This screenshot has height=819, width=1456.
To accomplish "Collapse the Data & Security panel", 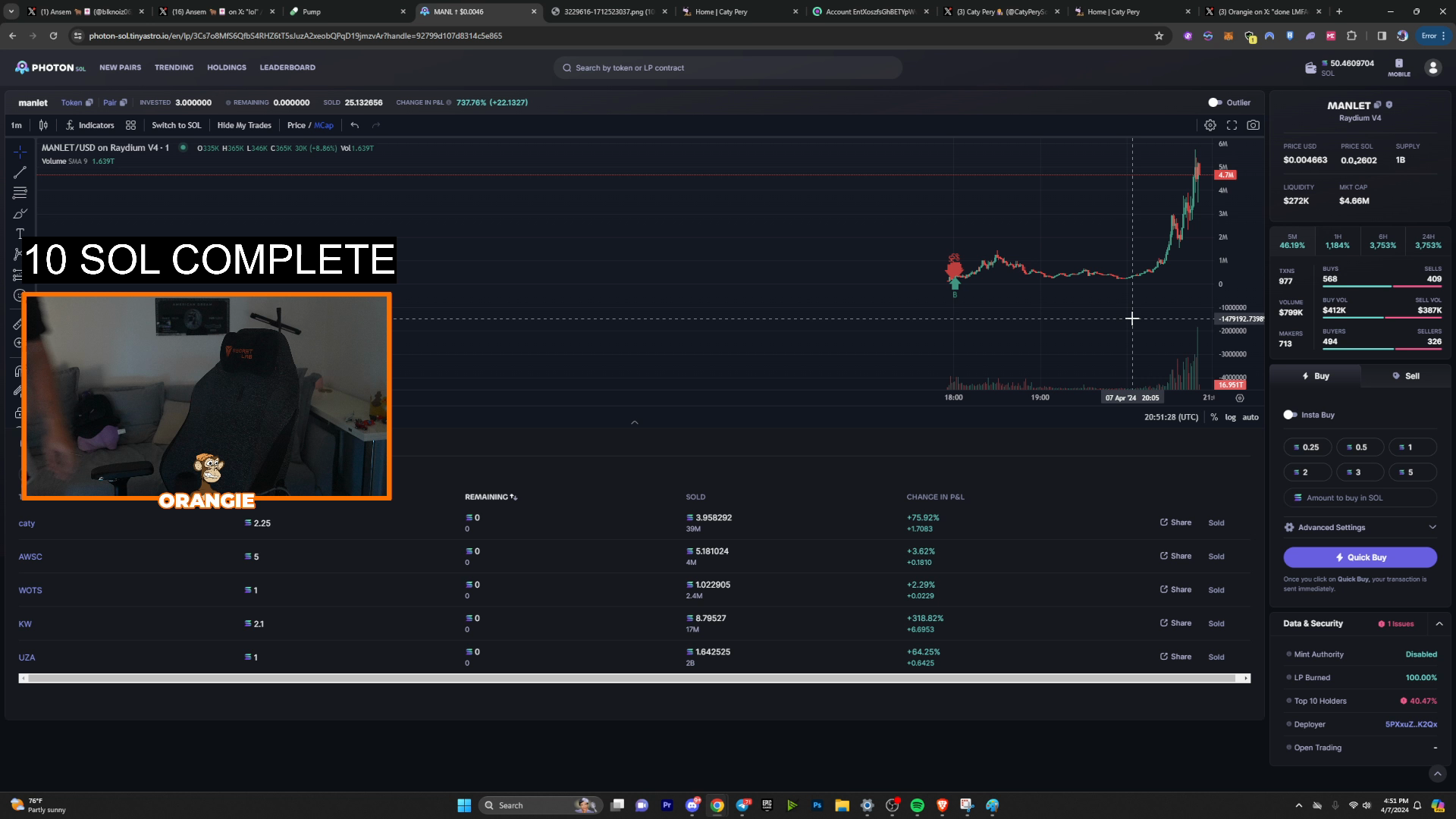I will pyautogui.click(x=1439, y=623).
